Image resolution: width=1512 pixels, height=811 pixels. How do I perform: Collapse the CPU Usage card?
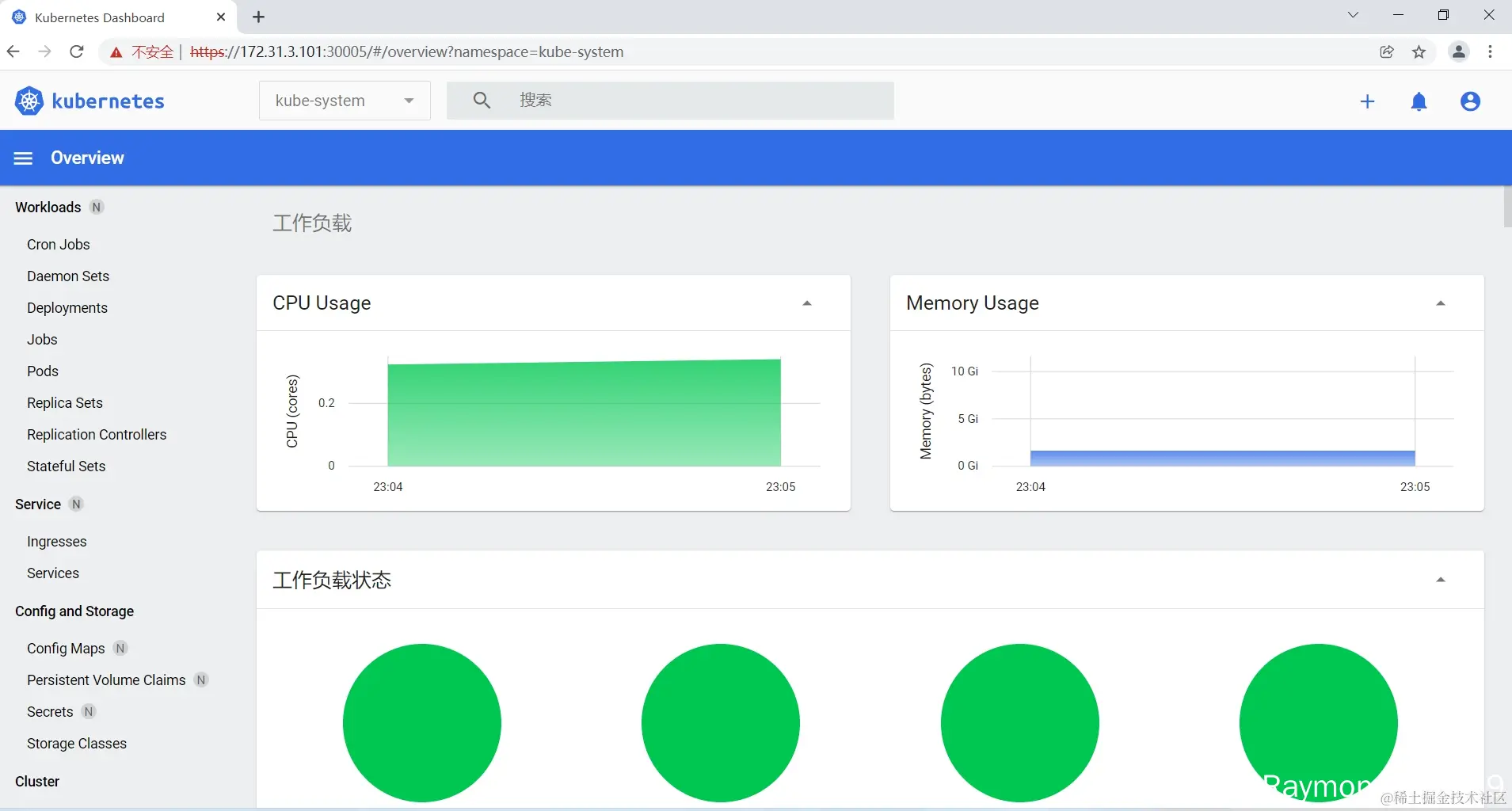tap(807, 303)
